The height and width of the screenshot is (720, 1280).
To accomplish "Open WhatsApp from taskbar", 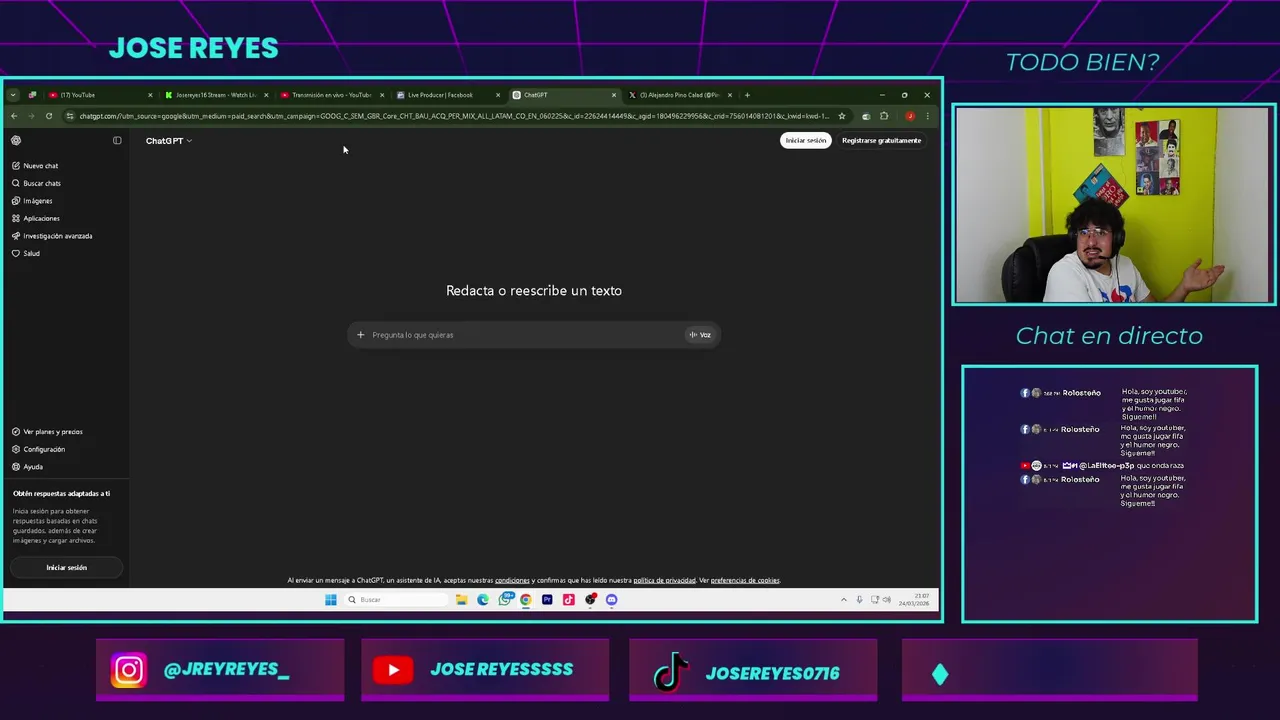I will (505, 600).
